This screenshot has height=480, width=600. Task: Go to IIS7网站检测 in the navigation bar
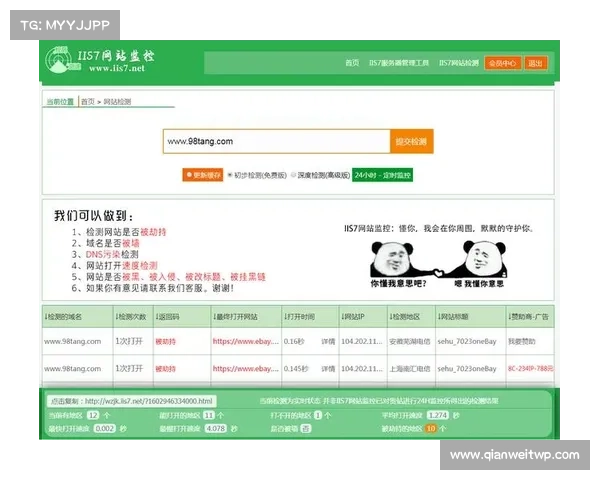click(x=459, y=63)
